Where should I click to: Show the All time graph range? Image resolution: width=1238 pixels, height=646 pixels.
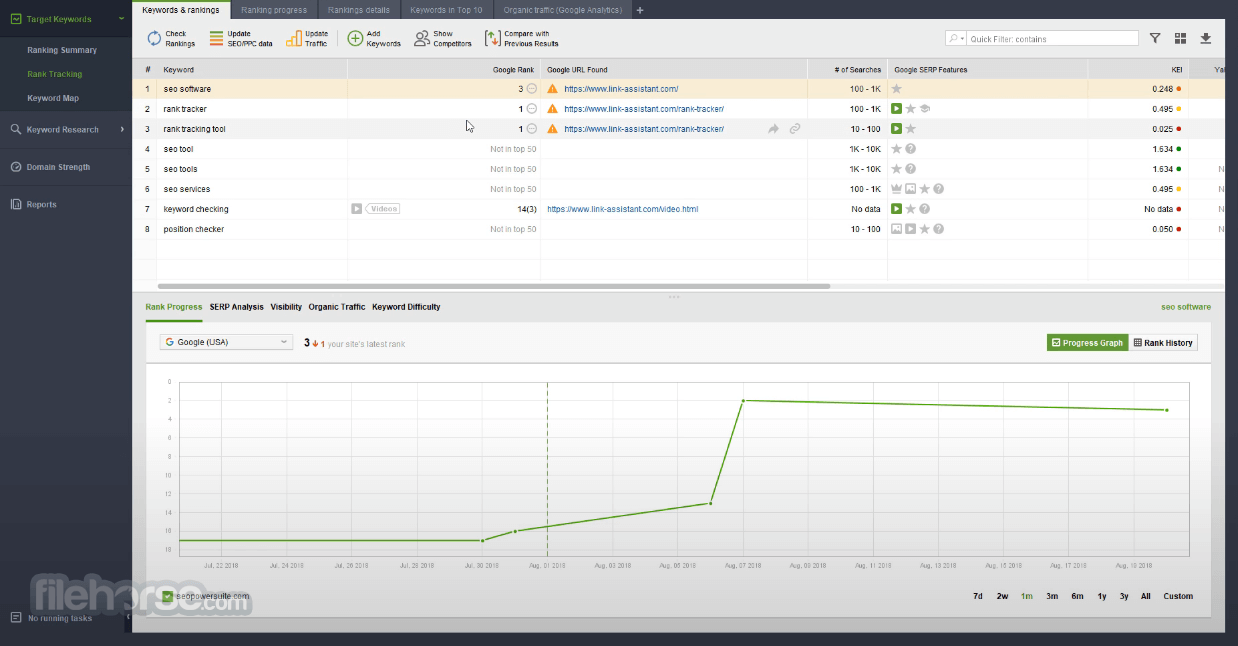tap(1146, 596)
